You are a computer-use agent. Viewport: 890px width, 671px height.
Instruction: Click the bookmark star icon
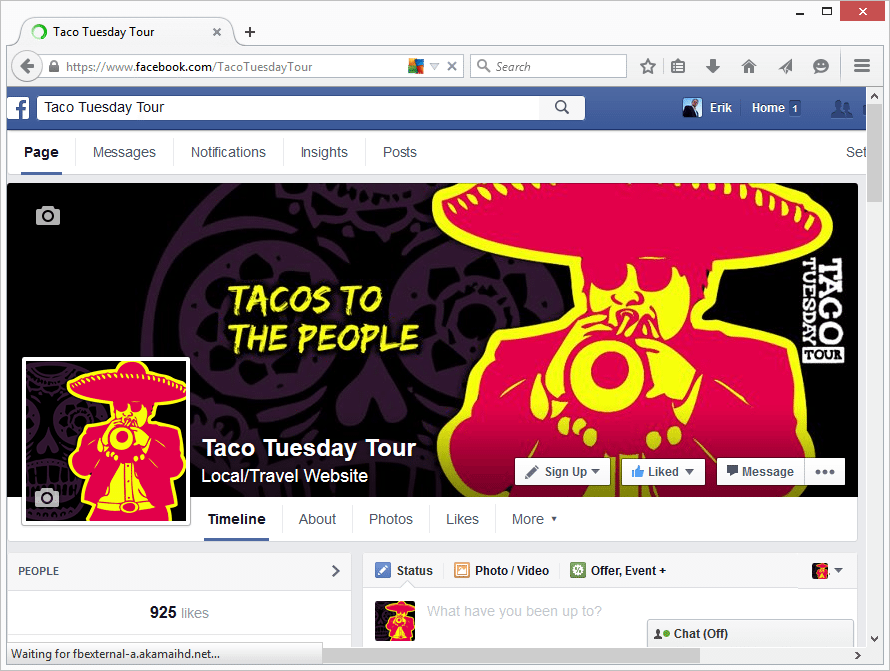pos(648,66)
